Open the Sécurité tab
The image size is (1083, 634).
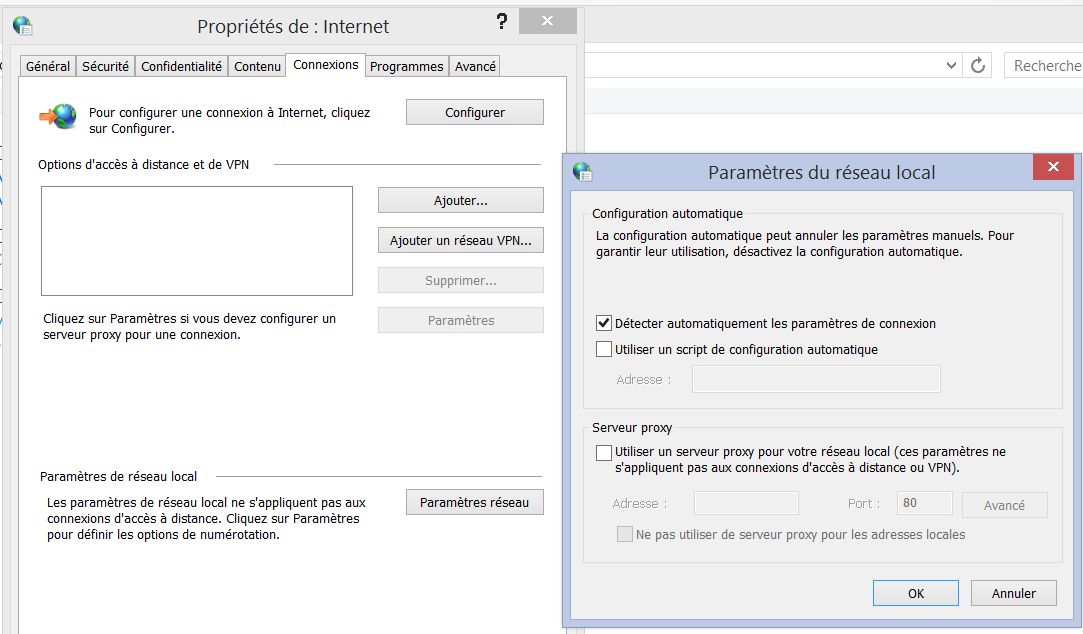click(x=105, y=66)
